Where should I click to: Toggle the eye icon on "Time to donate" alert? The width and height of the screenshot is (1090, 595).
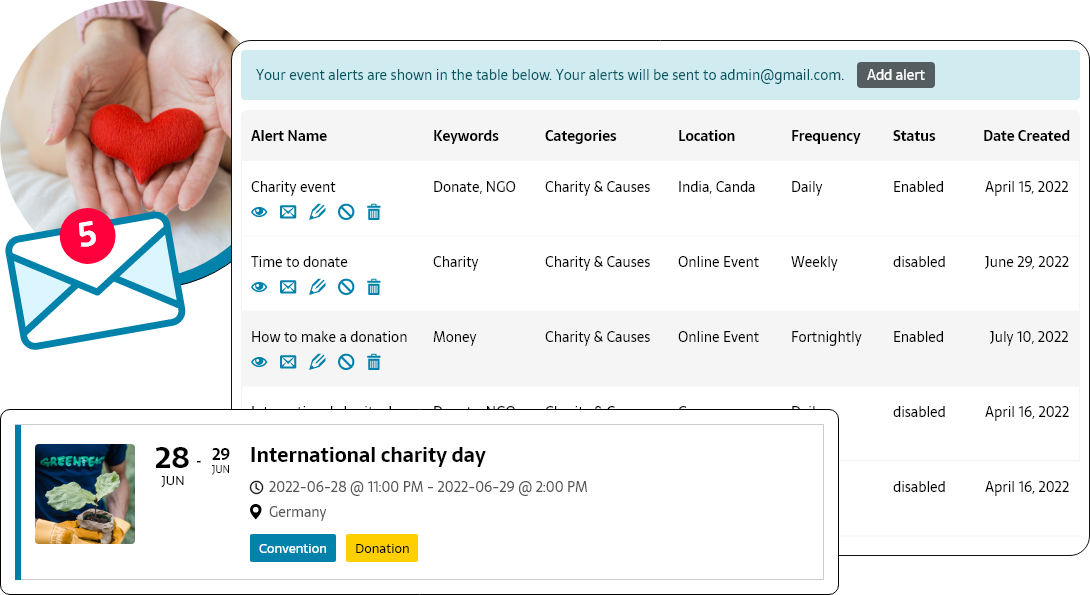(x=259, y=287)
